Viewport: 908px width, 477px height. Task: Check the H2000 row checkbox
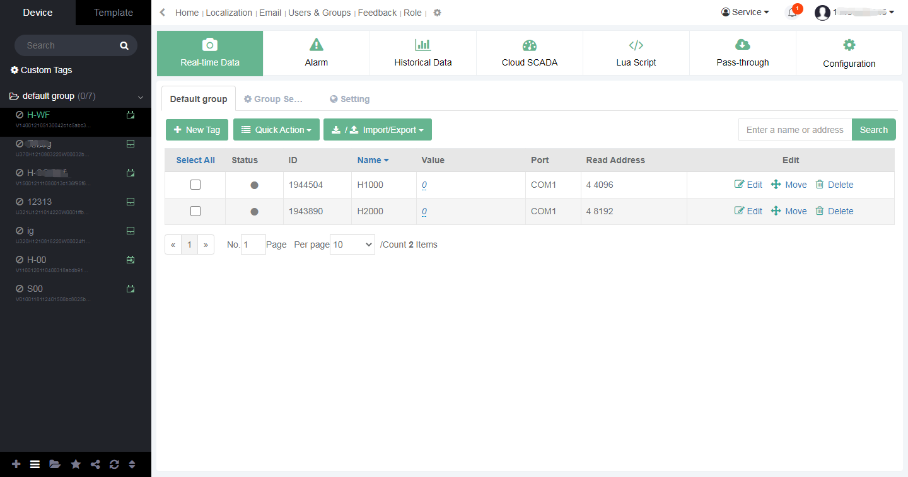coord(195,211)
